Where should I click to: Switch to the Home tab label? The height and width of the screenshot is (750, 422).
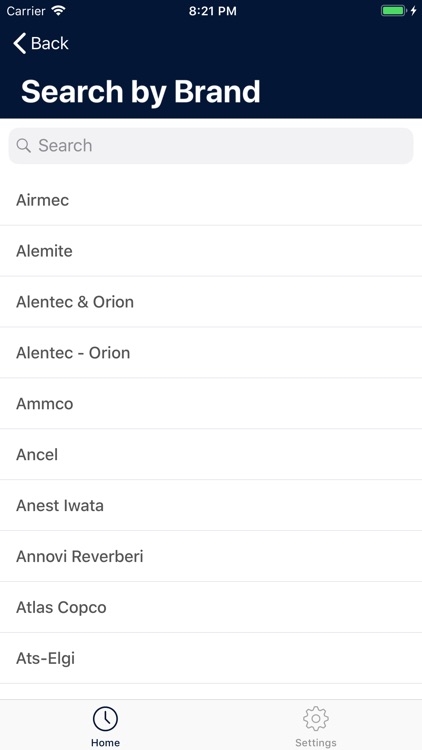coord(105,743)
